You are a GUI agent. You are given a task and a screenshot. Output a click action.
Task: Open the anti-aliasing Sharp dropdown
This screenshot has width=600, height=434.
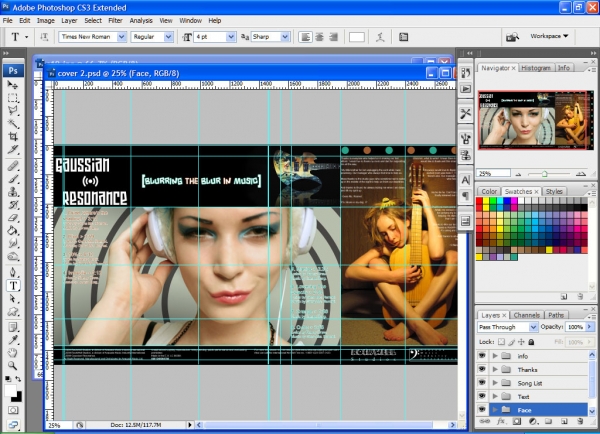coord(285,37)
